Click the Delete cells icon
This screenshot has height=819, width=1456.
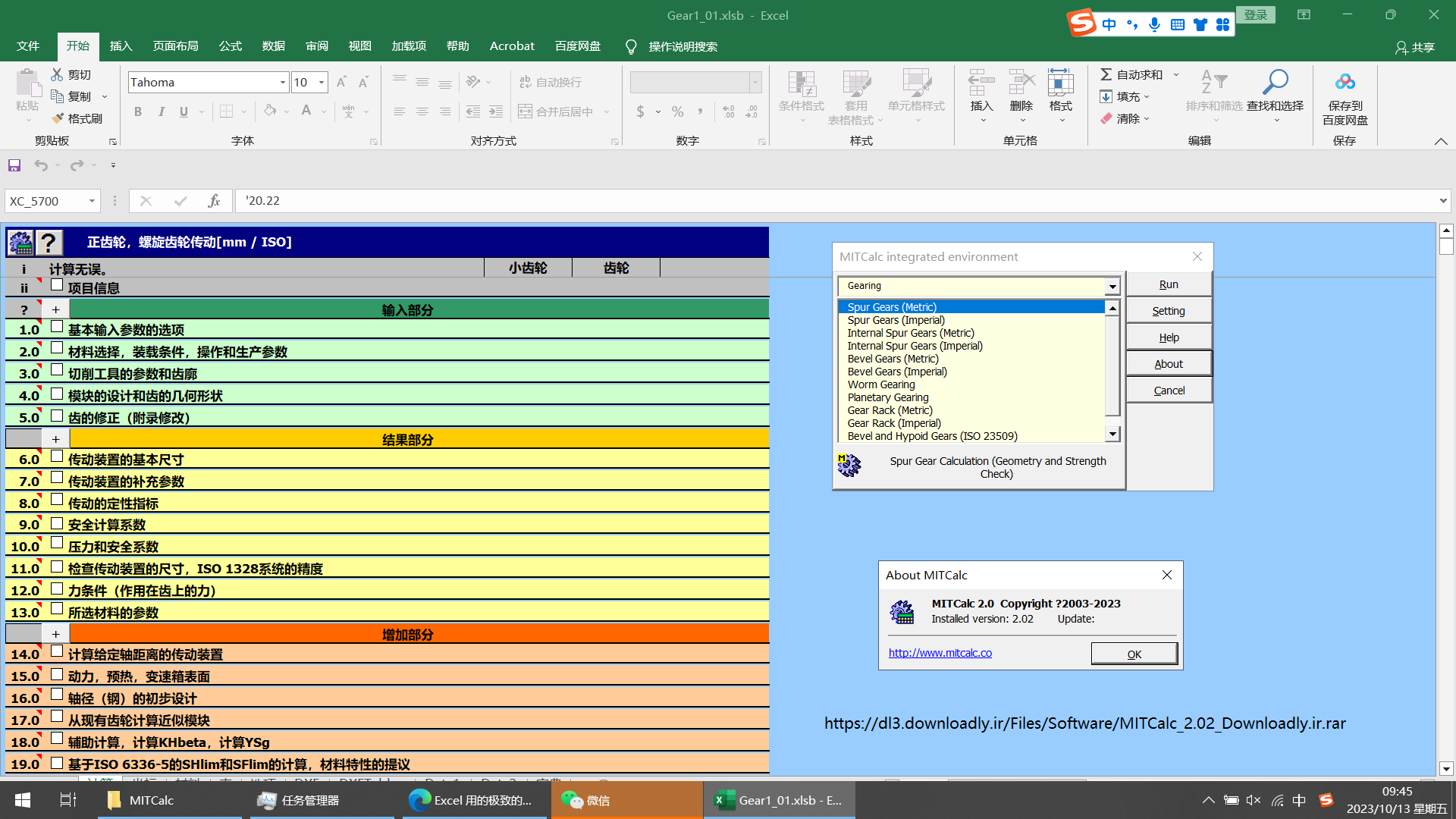[x=1021, y=82]
